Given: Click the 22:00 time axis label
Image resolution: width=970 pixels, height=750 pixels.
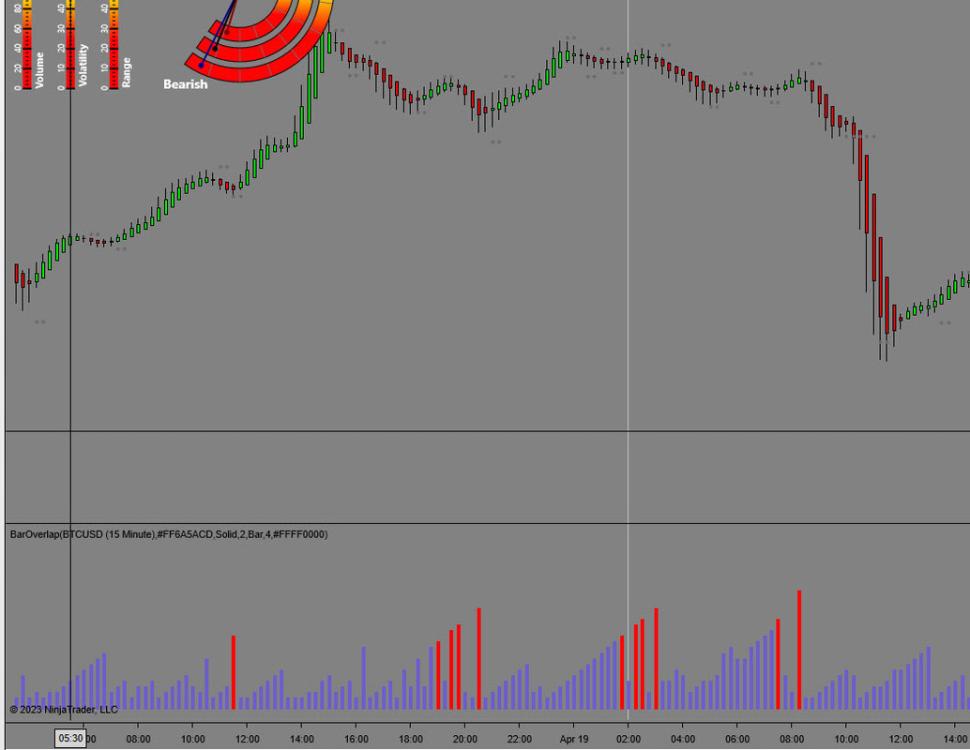Looking at the screenshot, I should (x=519, y=739).
